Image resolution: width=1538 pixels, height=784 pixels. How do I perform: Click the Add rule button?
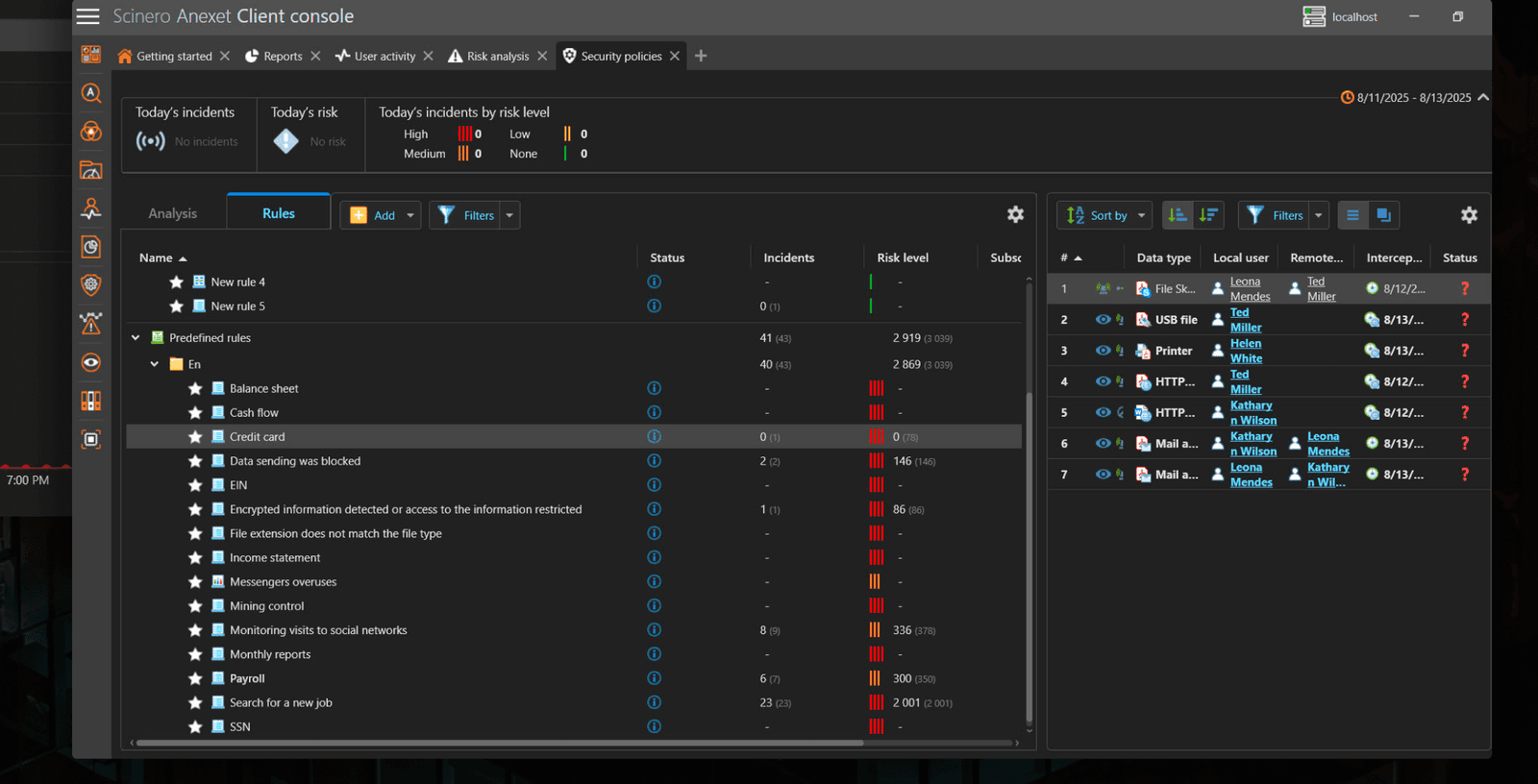[x=374, y=215]
